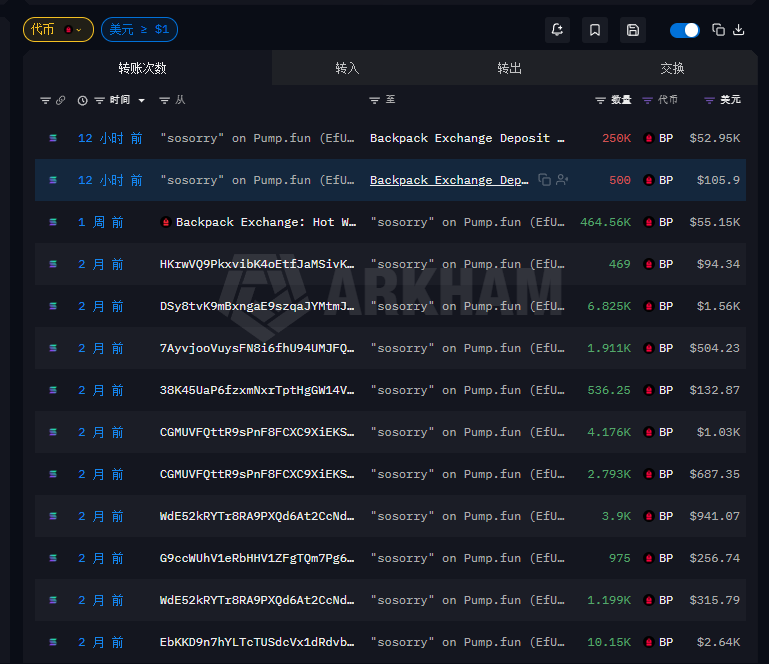Click sender 38K45UaP6fzxmNxrTptHgGW14V…

(x=257, y=390)
